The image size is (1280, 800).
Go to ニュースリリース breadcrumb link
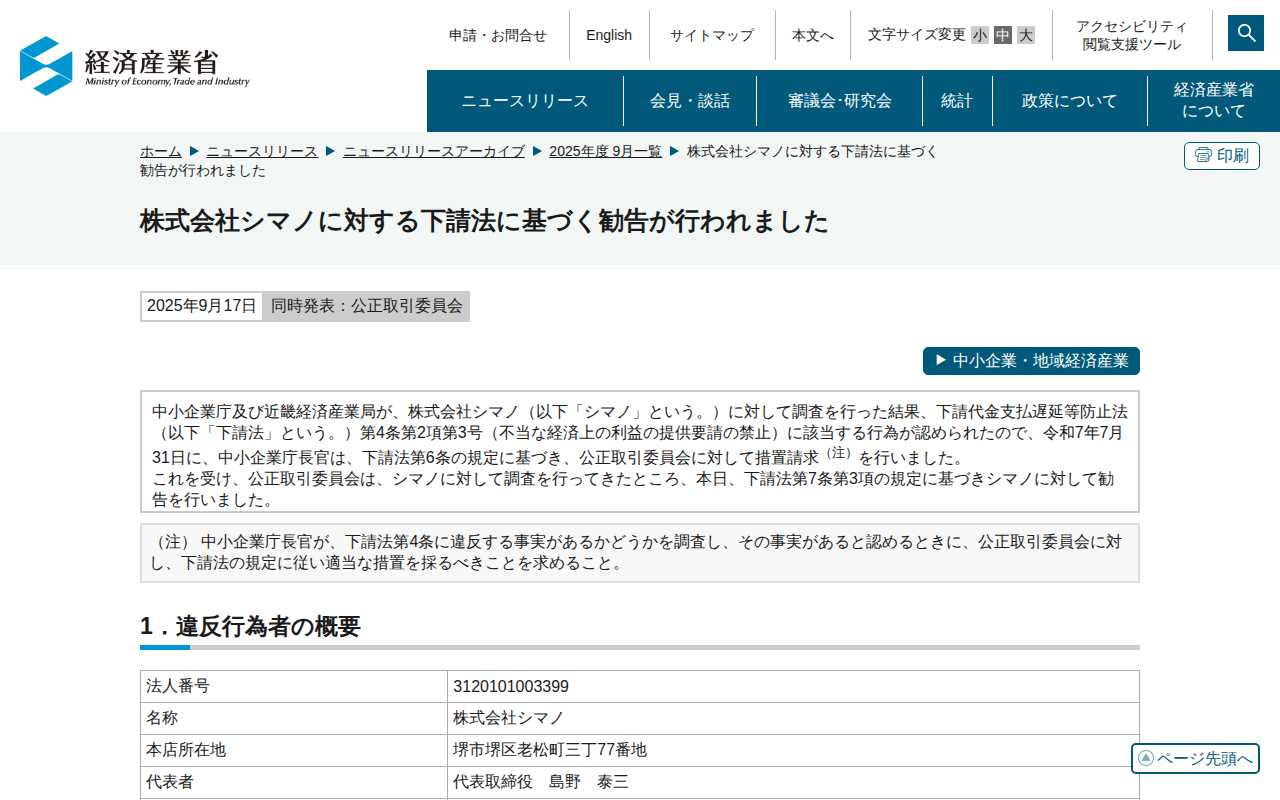coord(262,151)
